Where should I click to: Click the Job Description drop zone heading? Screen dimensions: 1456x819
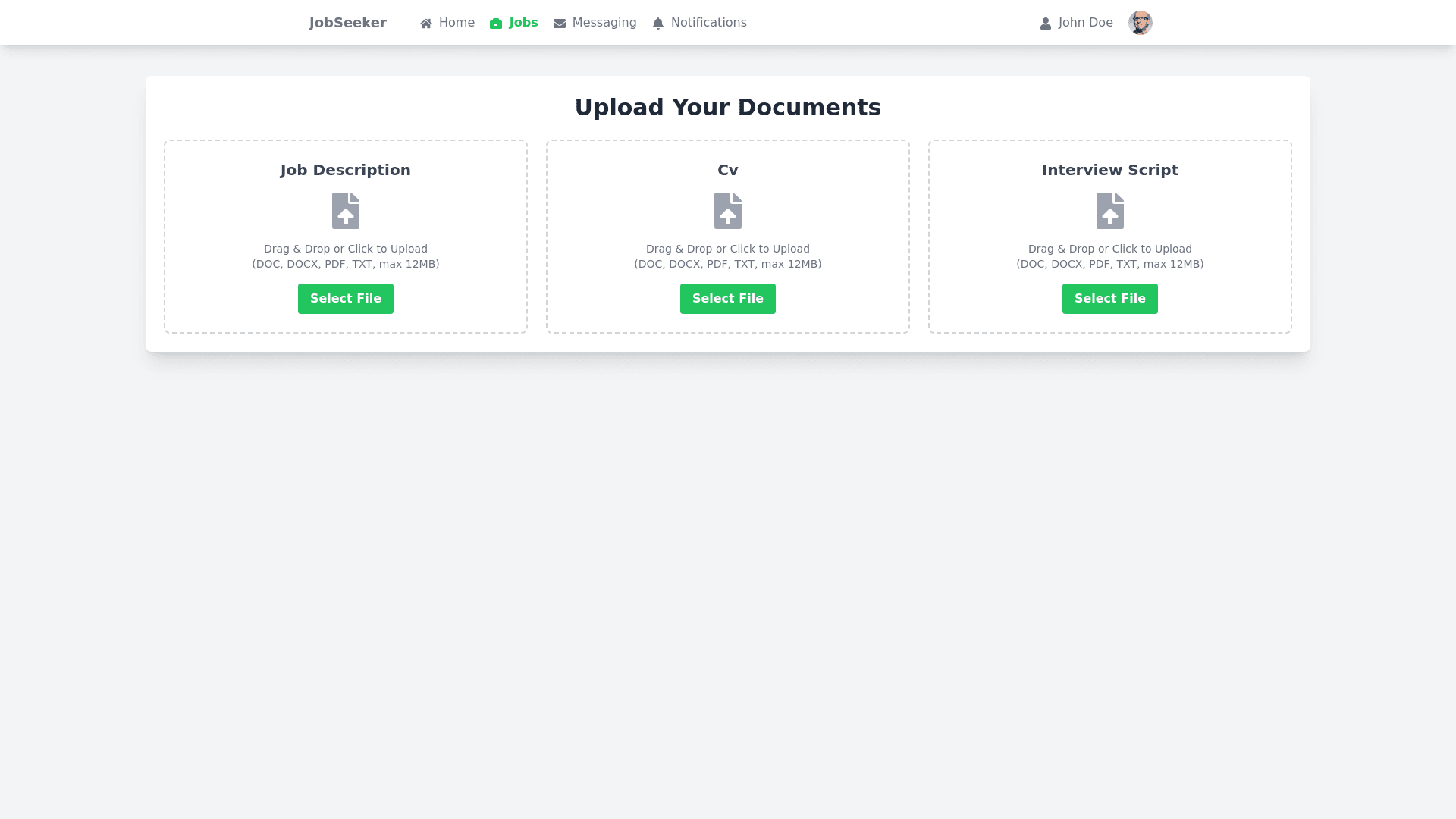pyautogui.click(x=346, y=170)
